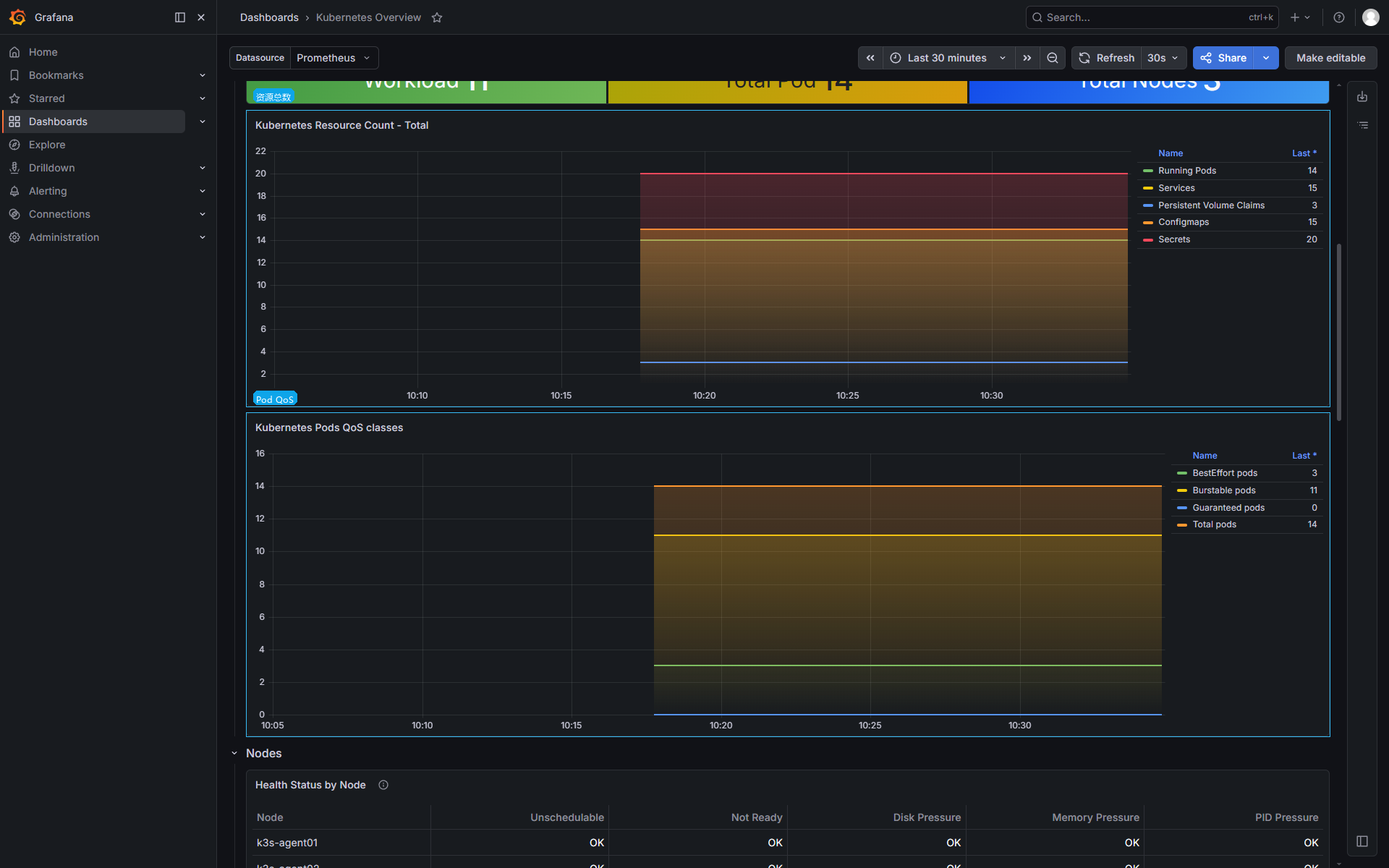1389x868 pixels.
Task: Click the 资源总数 link badge
Action: click(273, 97)
